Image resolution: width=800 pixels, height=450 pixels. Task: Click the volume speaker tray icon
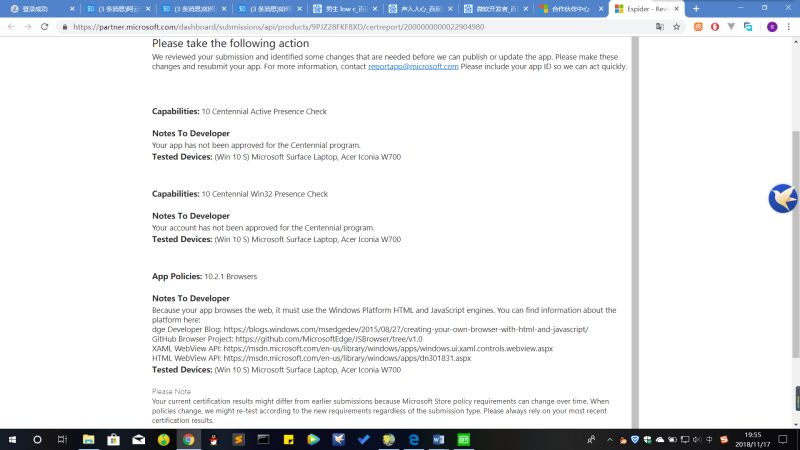697,439
